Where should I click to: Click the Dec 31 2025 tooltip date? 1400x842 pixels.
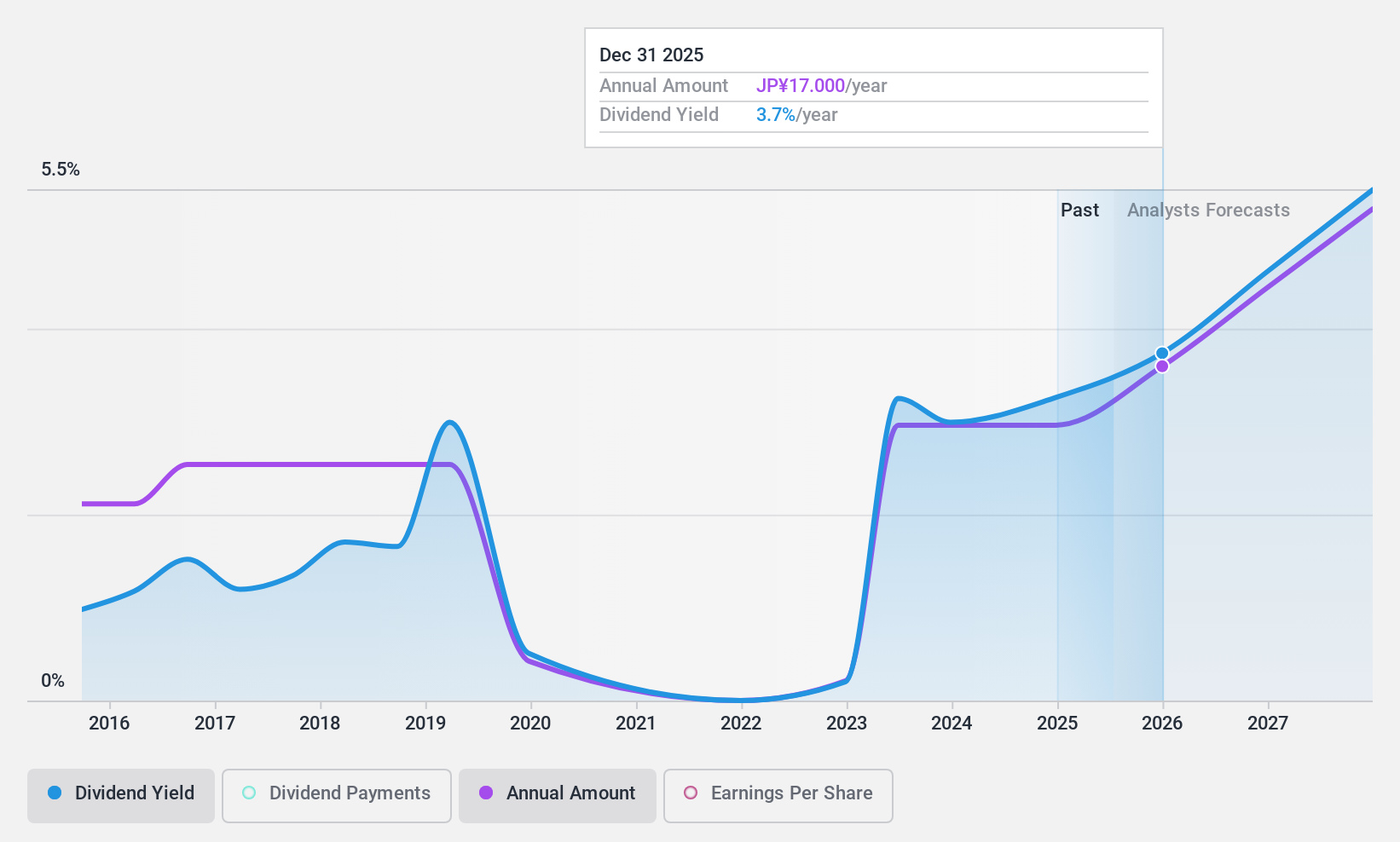tap(651, 55)
